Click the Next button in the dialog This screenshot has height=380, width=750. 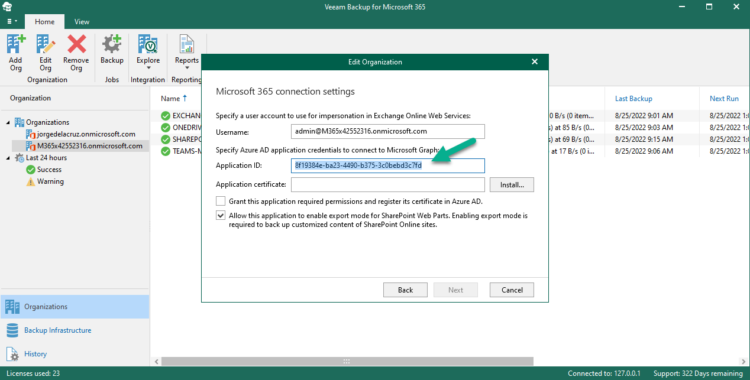click(x=455, y=290)
